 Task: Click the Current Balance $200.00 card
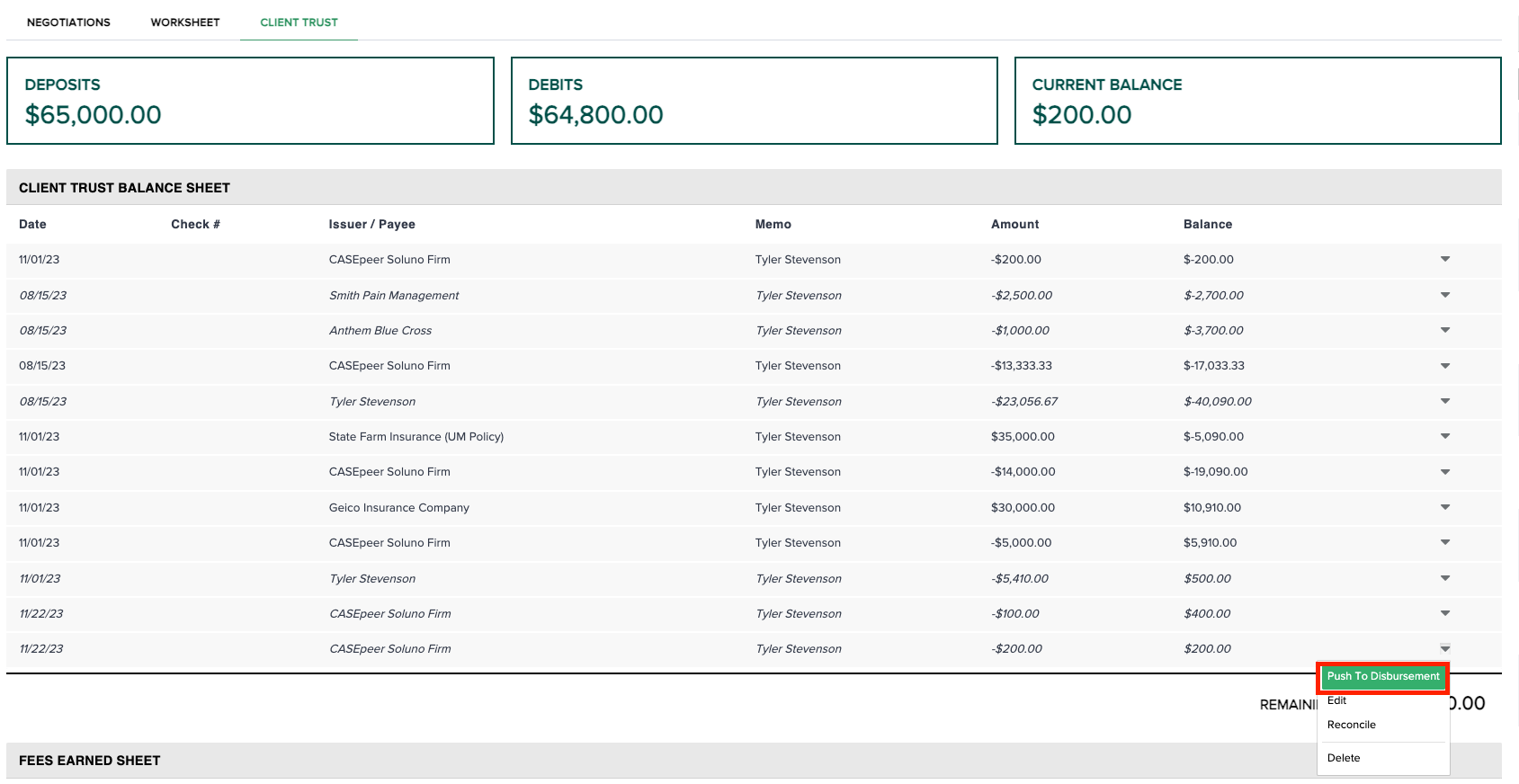click(x=1258, y=101)
